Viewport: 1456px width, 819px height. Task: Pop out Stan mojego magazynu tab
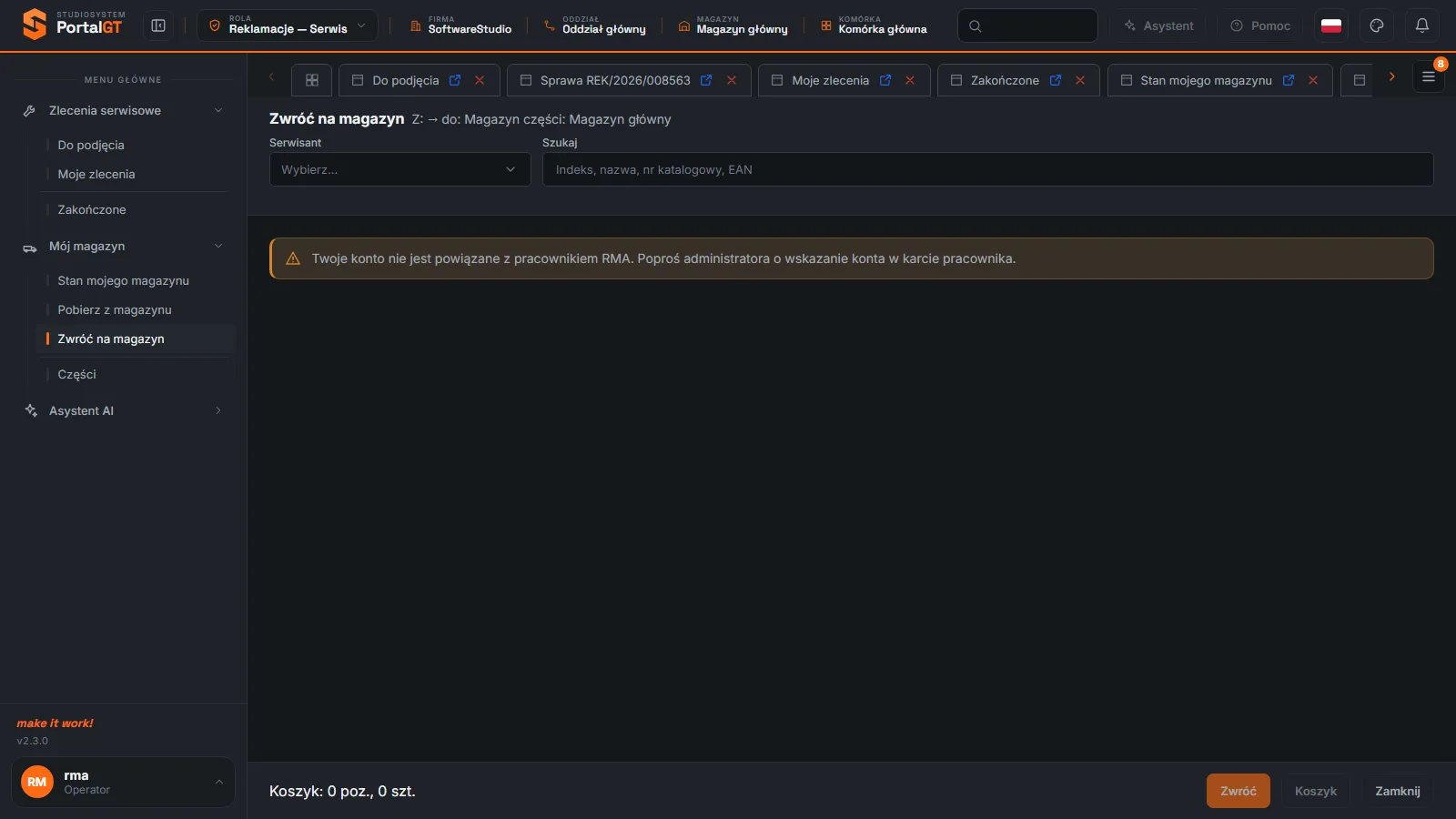(x=1289, y=80)
